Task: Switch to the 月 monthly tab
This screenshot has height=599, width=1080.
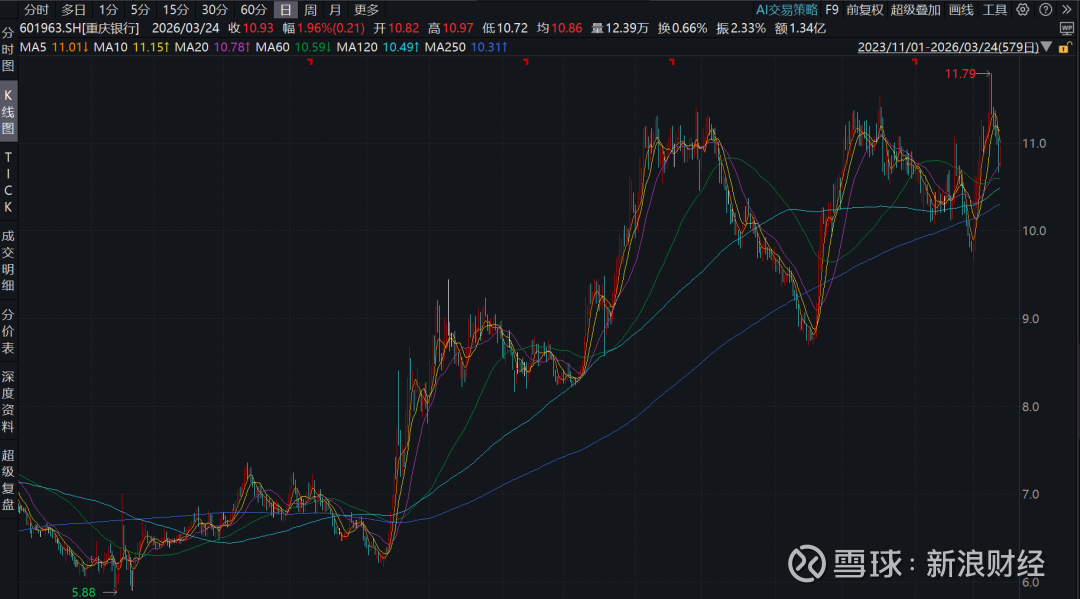Action: 335,10
